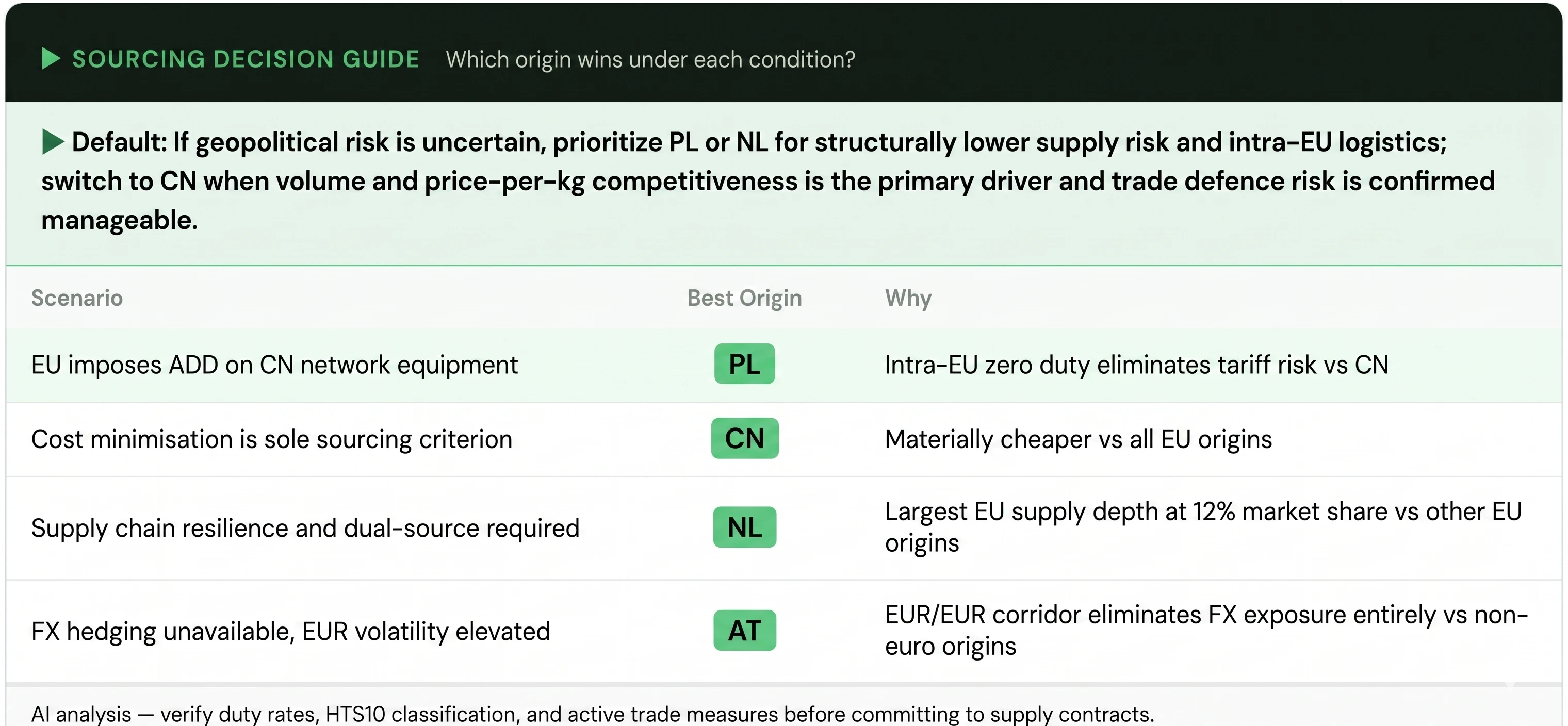Viewport: 1568px width, 726px height.
Task: Click the Why column header
Action: click(x=908, y=298)
